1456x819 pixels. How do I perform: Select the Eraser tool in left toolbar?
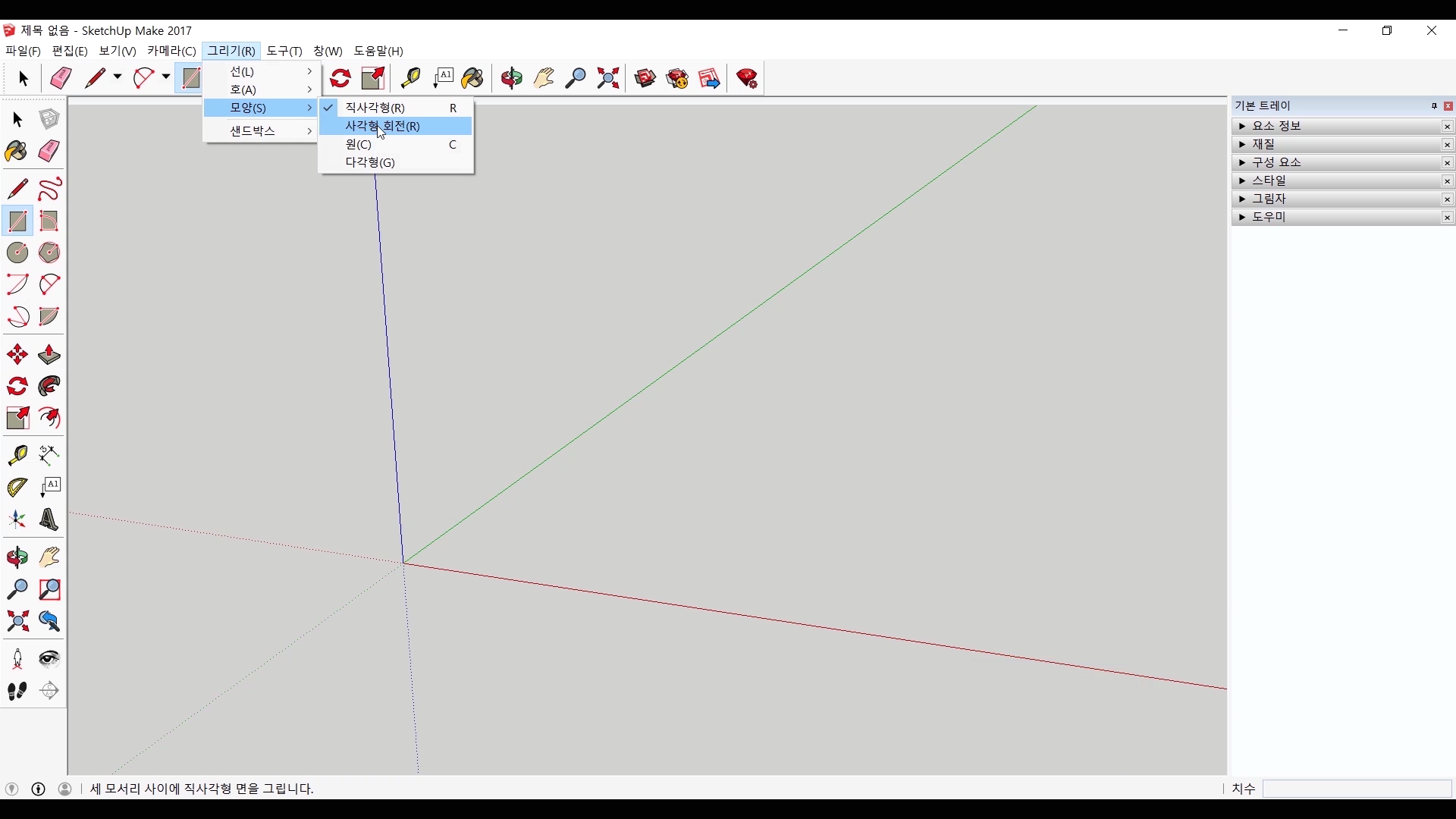[x=49, y=152]
